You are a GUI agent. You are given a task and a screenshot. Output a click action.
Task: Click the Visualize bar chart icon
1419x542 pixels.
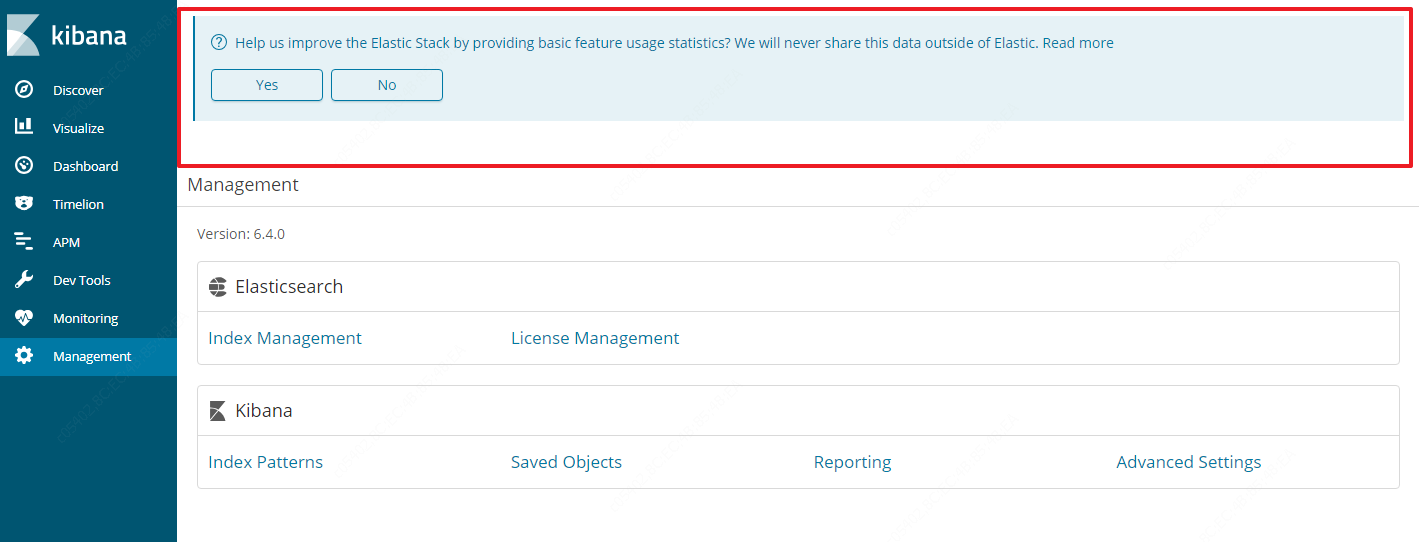pyautogui.click(x=24, y=128)
